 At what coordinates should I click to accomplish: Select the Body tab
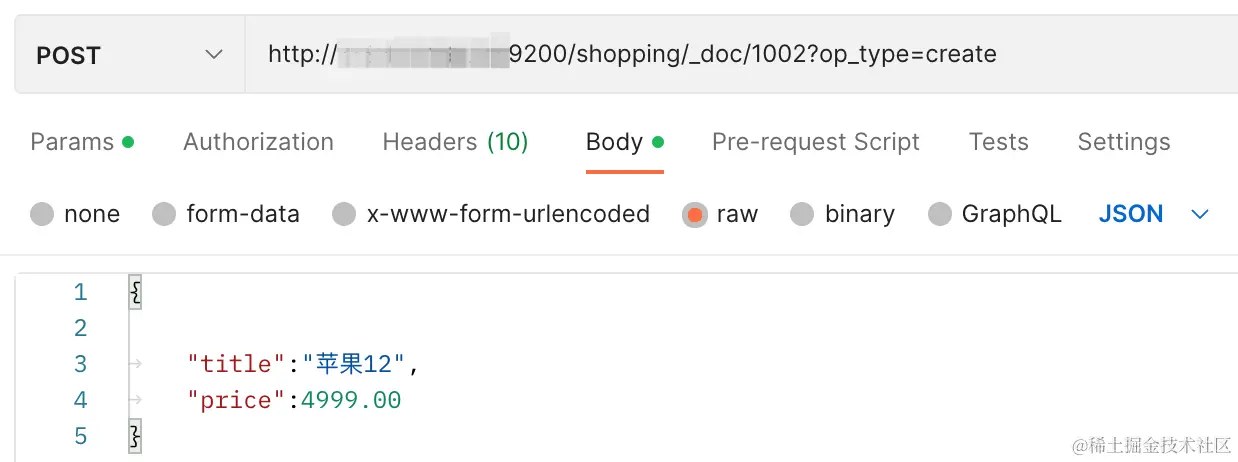(614, 142)
